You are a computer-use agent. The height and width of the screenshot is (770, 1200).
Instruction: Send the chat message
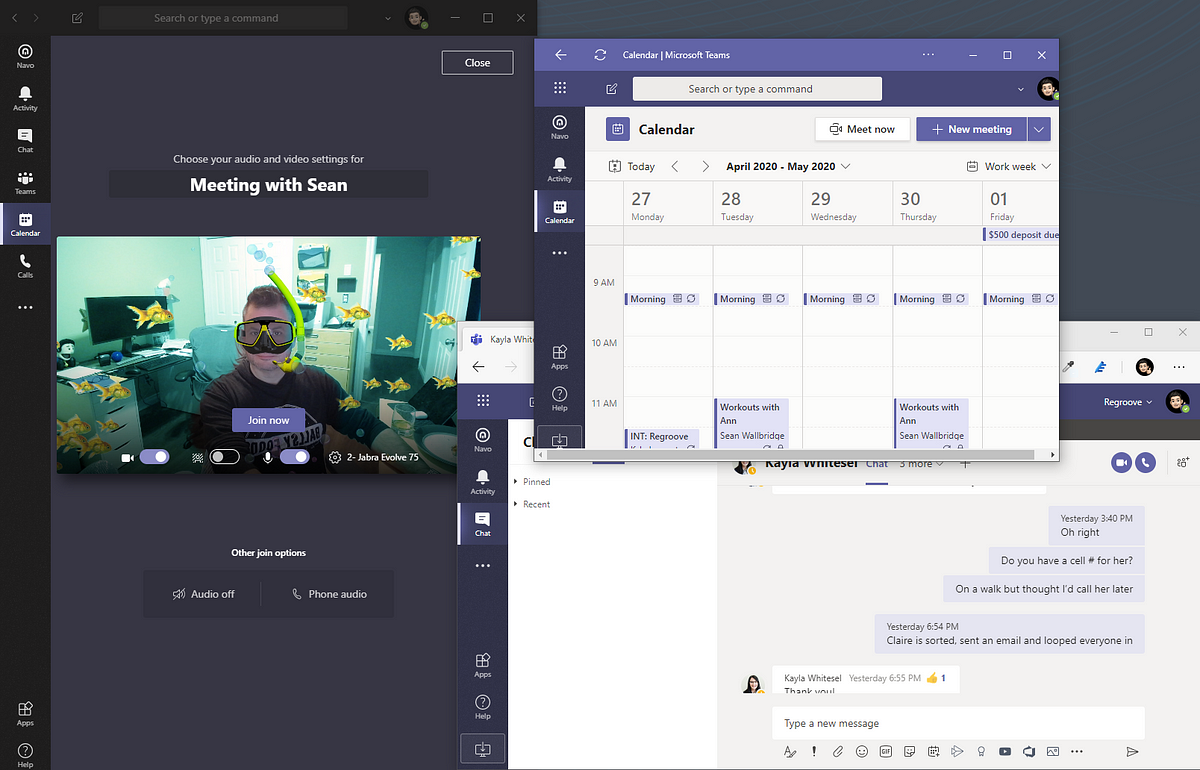(1132, 751)
